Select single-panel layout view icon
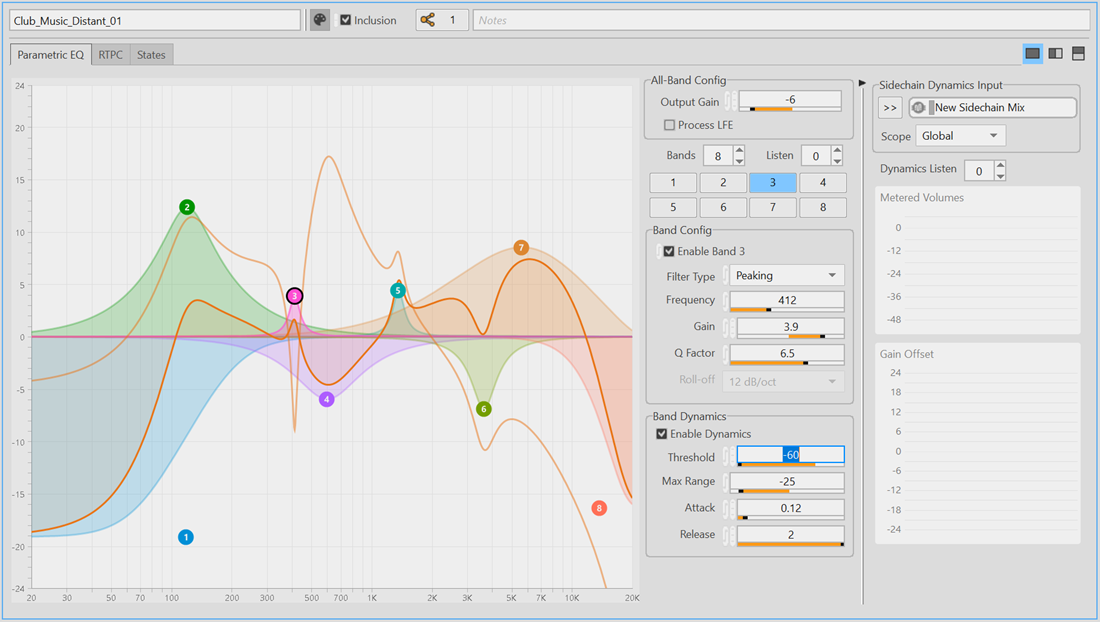The width and height of the screenshot is (1100, 622). (1033, 53)
